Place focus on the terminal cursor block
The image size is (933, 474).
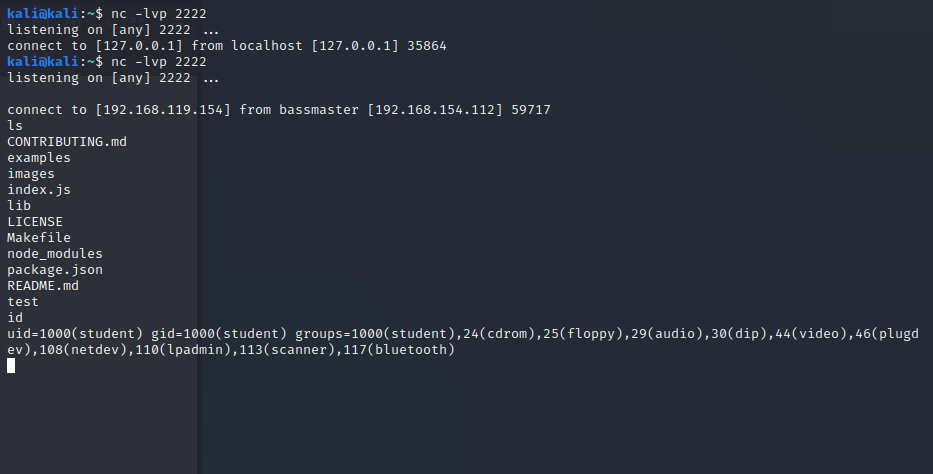[11, 365]
